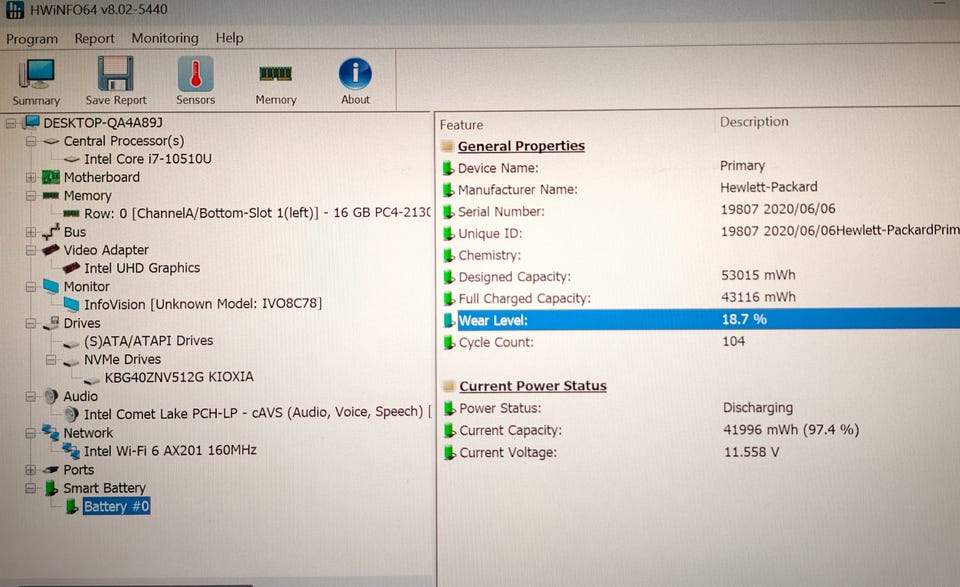
Task: Select Intel Core i7-10510U tree item
Action: [148, 159]
